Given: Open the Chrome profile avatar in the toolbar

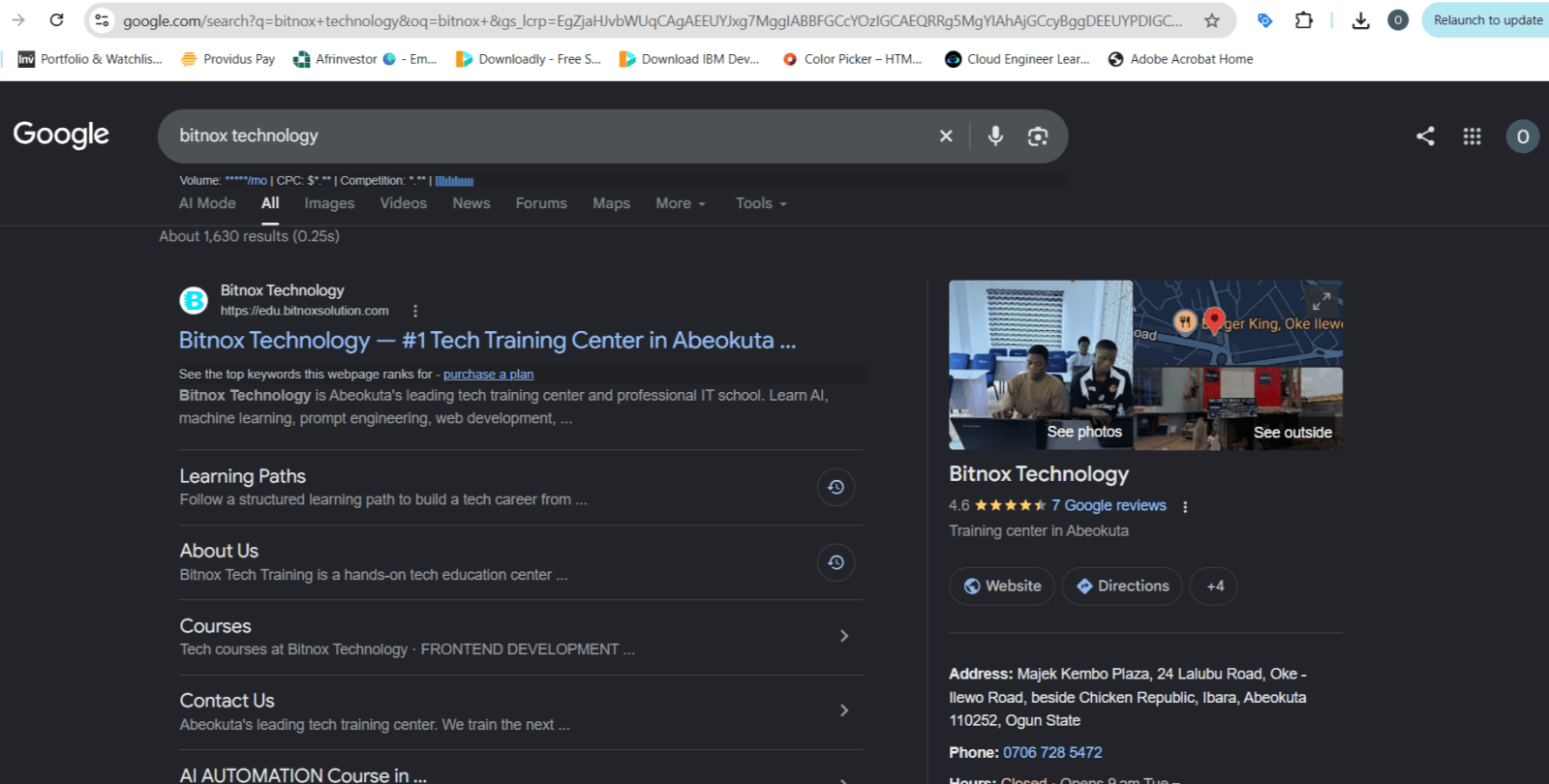Looking at the screenshot, I should 1398,20.
